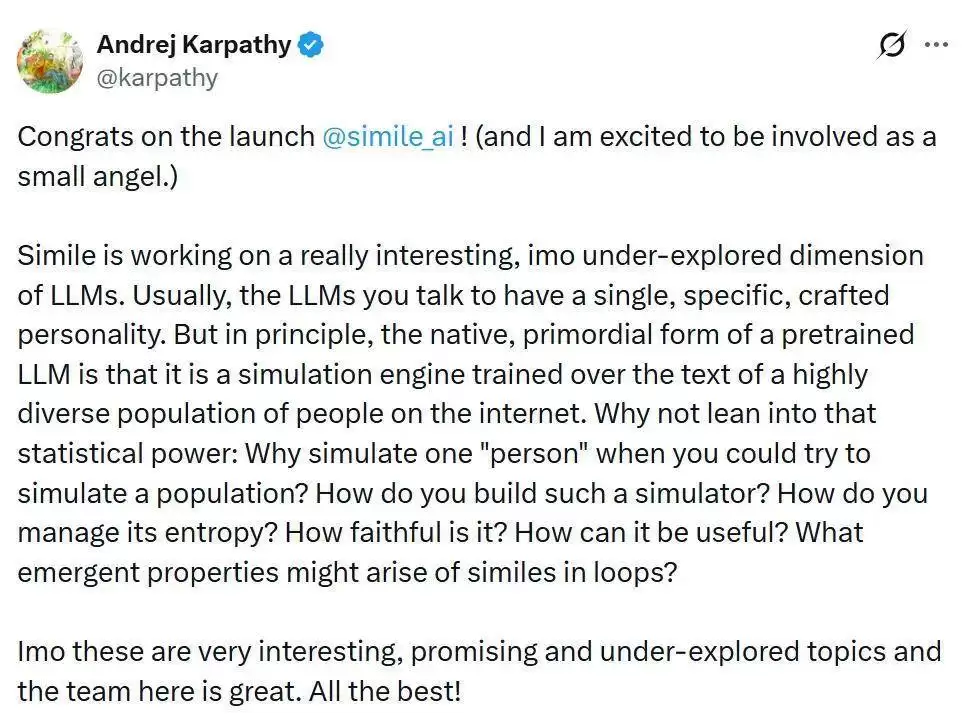Click the words "emergent properties"
Viewport: 963px width, 714px height.
pos(138,572)
